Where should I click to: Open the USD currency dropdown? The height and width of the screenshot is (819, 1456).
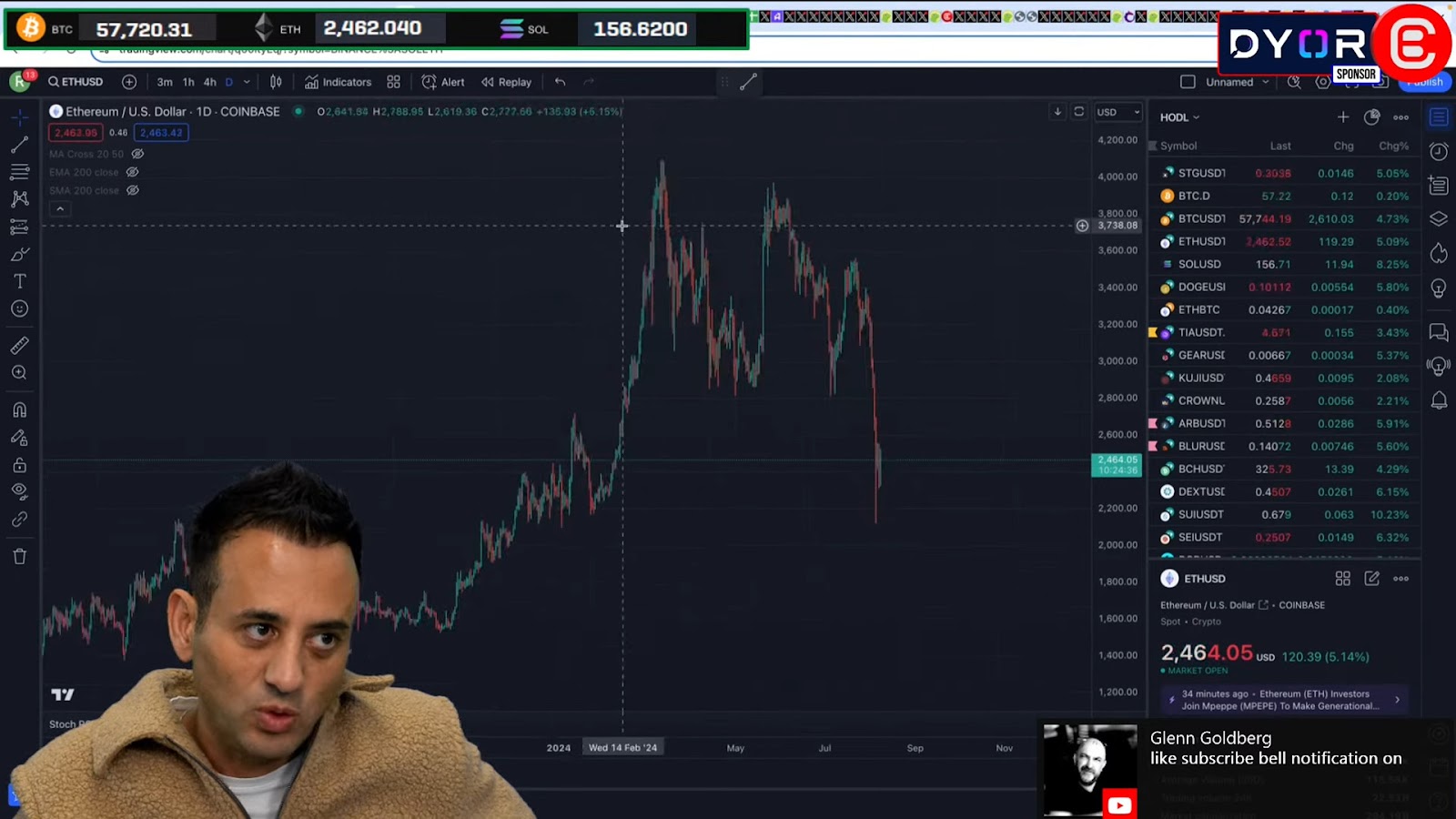click(1117, 112)
